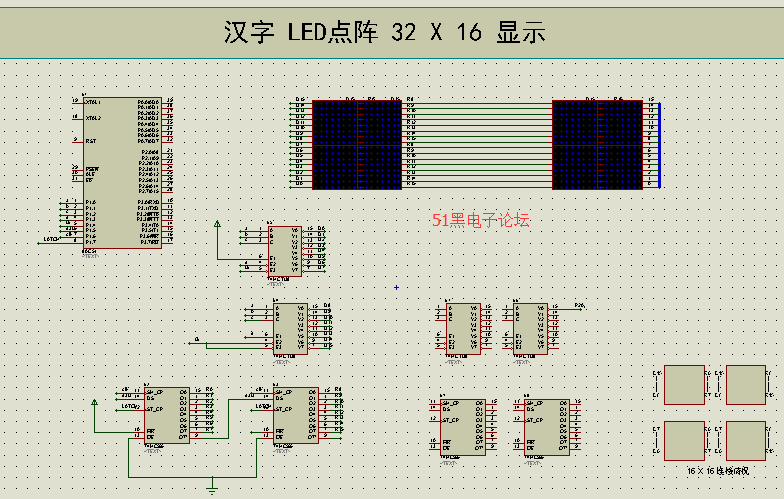Click the blue cross marker in the sheet center
784x499 pixels.
click(x=396, y=288)
